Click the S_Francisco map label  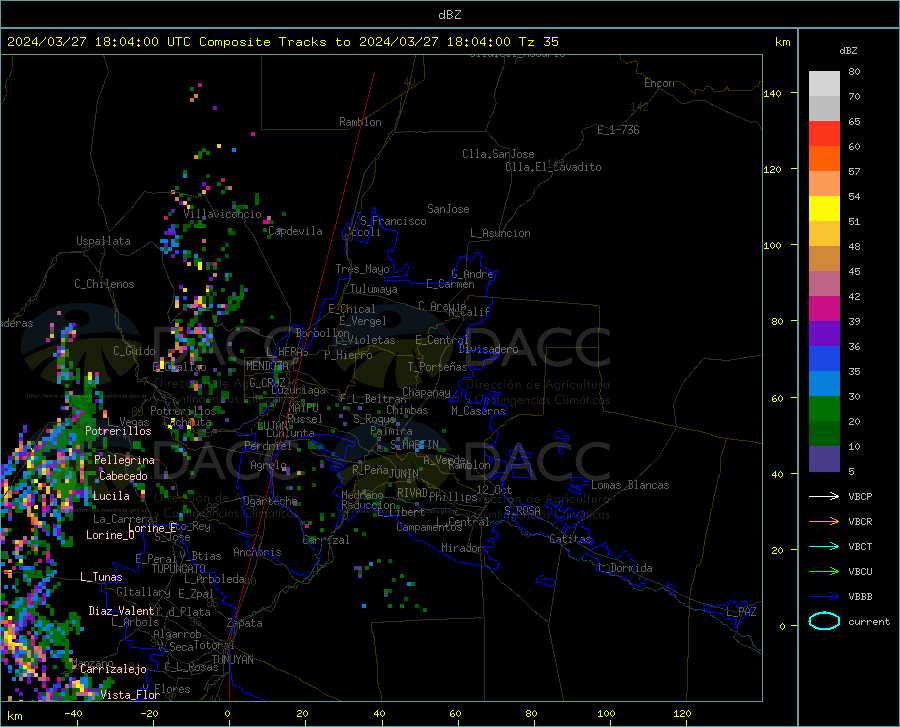pos(393,221)
